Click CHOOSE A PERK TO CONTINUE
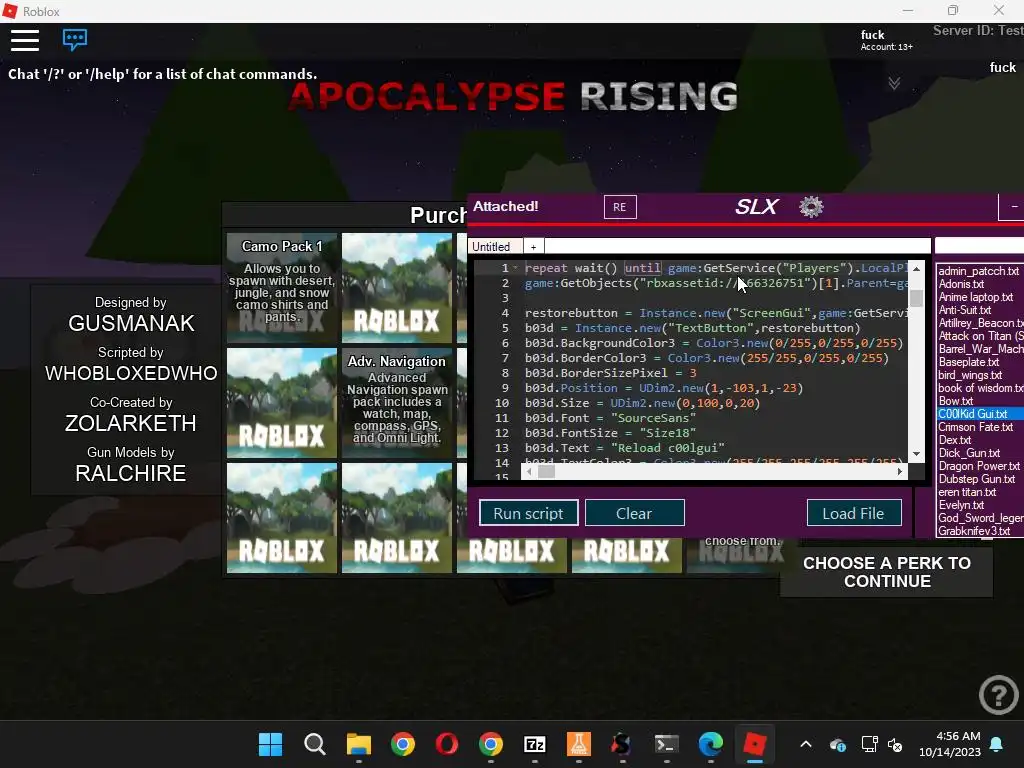The width and height of the screenshot is (1024, 768). 887,572
